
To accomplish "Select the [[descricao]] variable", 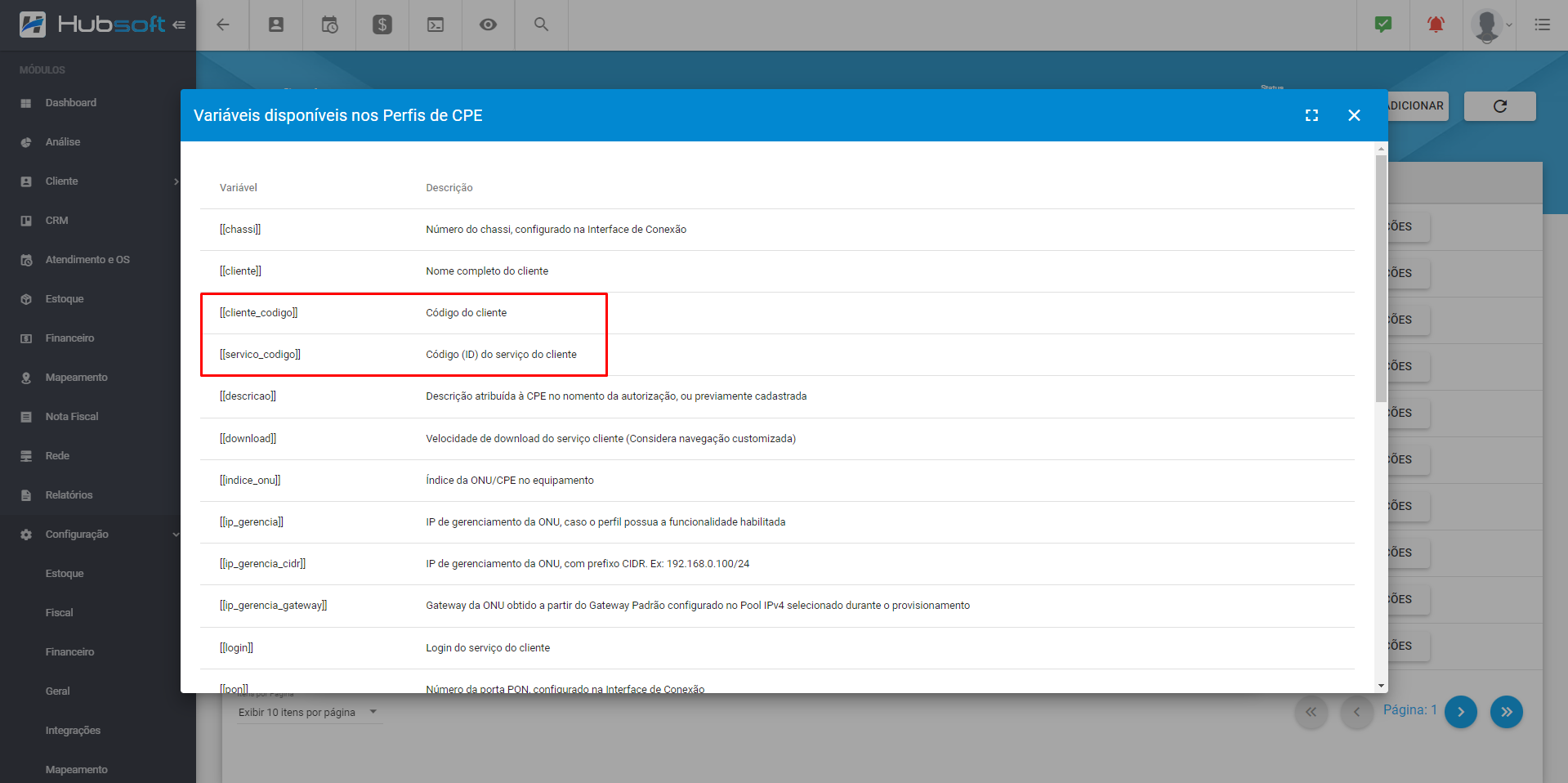I will (x=248, y=396).
